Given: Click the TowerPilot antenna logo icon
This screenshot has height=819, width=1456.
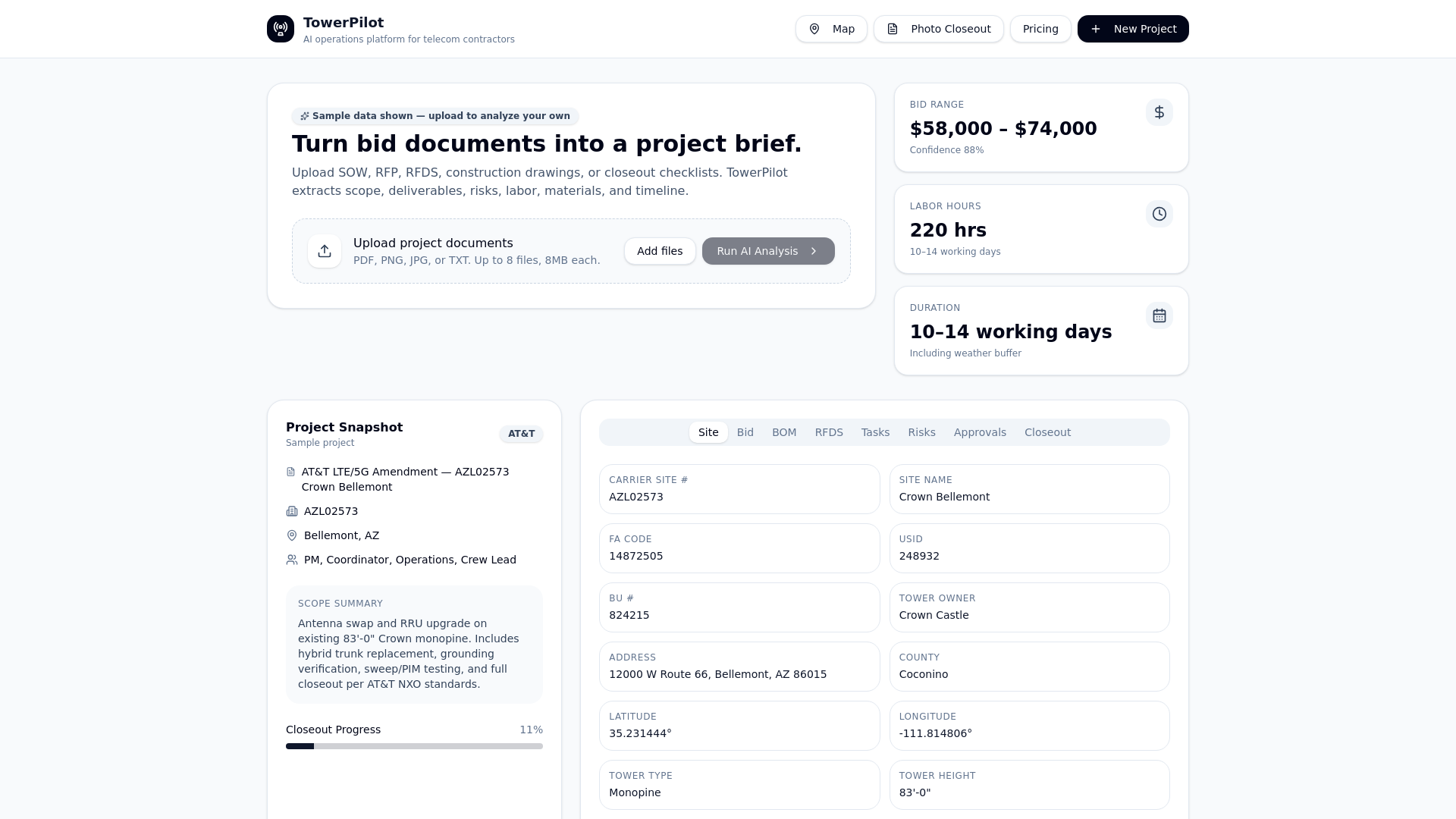Looking at the screenshot, I should pos(281,29).
